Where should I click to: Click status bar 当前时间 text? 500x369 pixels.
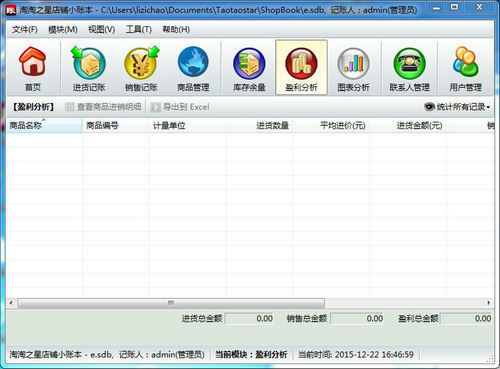(356, 354)
